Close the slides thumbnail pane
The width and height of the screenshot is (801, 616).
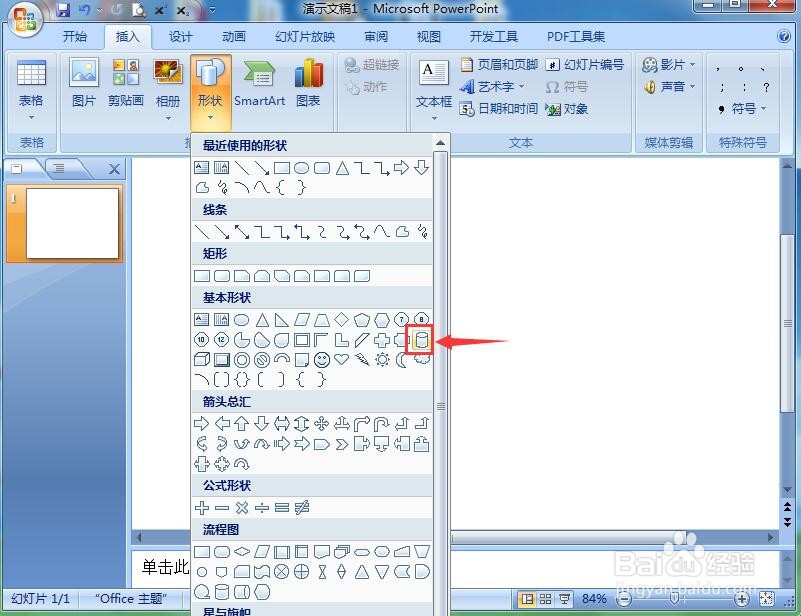point(114,169)
